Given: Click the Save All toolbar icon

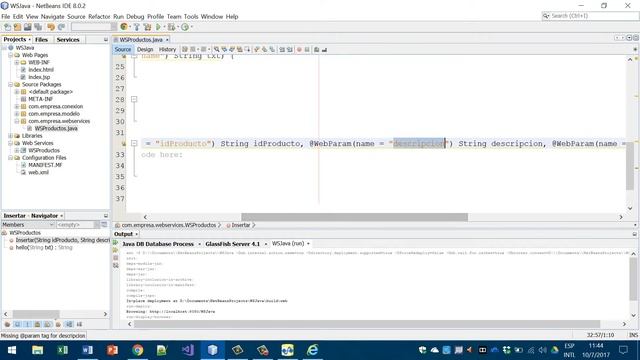Looking at the screenshot, I should (38, 27).
